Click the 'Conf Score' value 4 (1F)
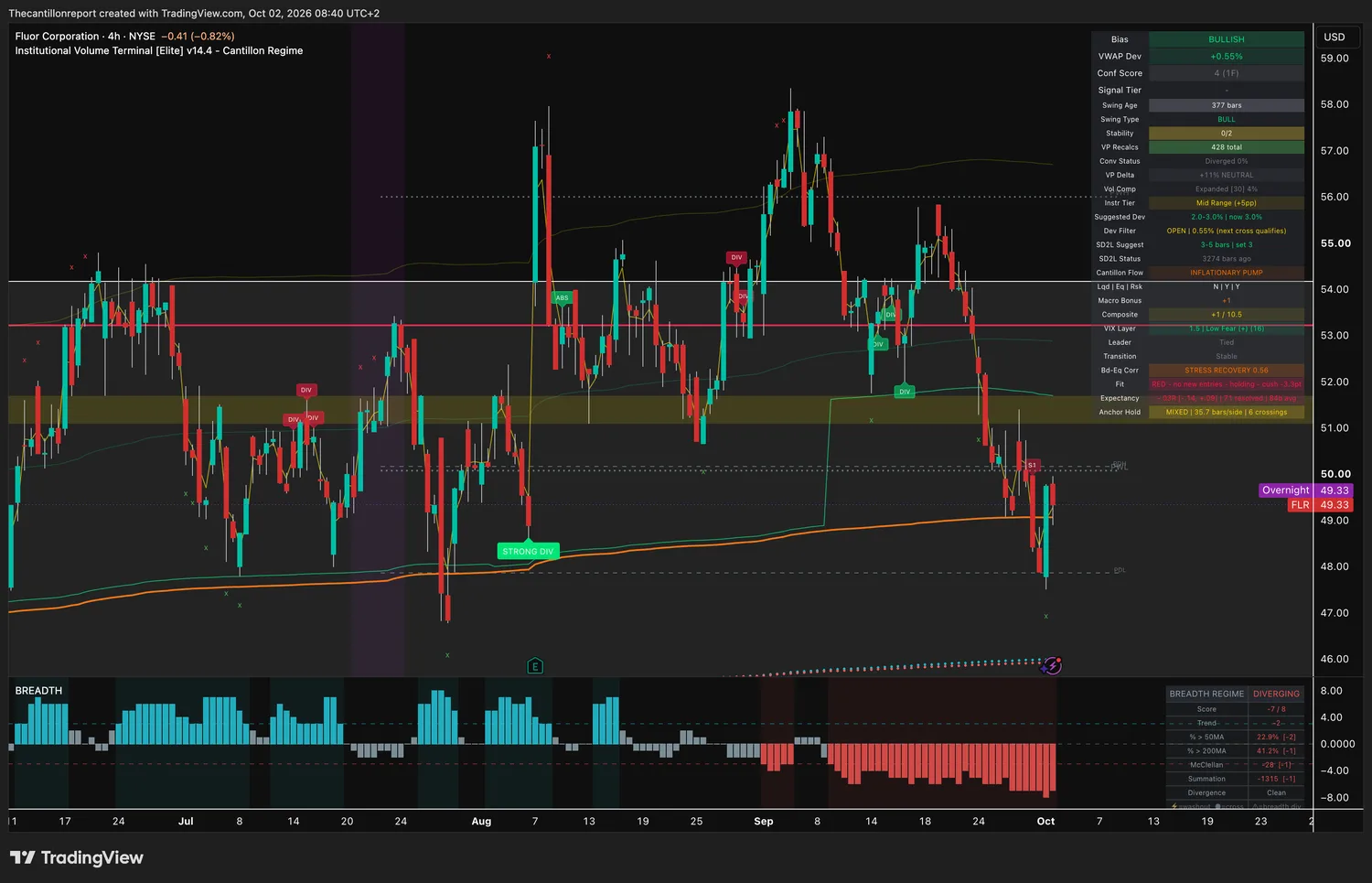This screenshot has width=1372, height=883. point(1227,73)
